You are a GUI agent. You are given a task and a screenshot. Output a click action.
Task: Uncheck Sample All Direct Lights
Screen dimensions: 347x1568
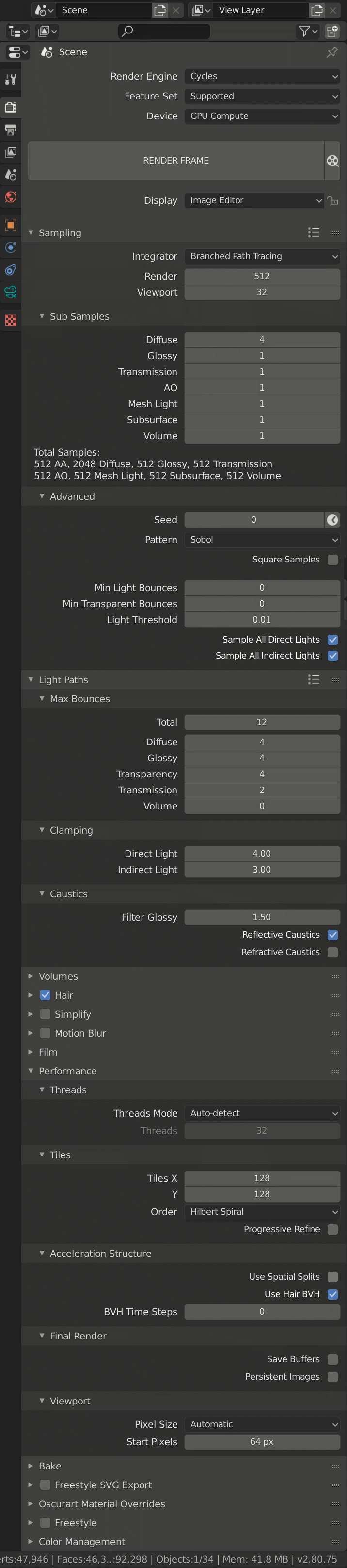[x=332, y=640]
